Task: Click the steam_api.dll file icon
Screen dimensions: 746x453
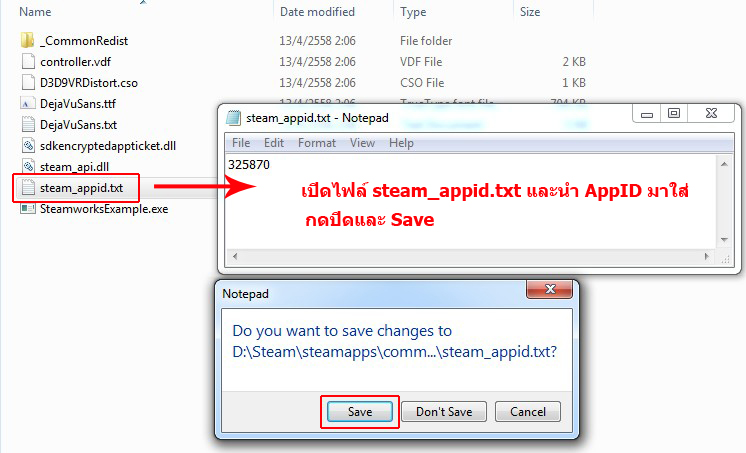Action: click(x=28, y=166)
